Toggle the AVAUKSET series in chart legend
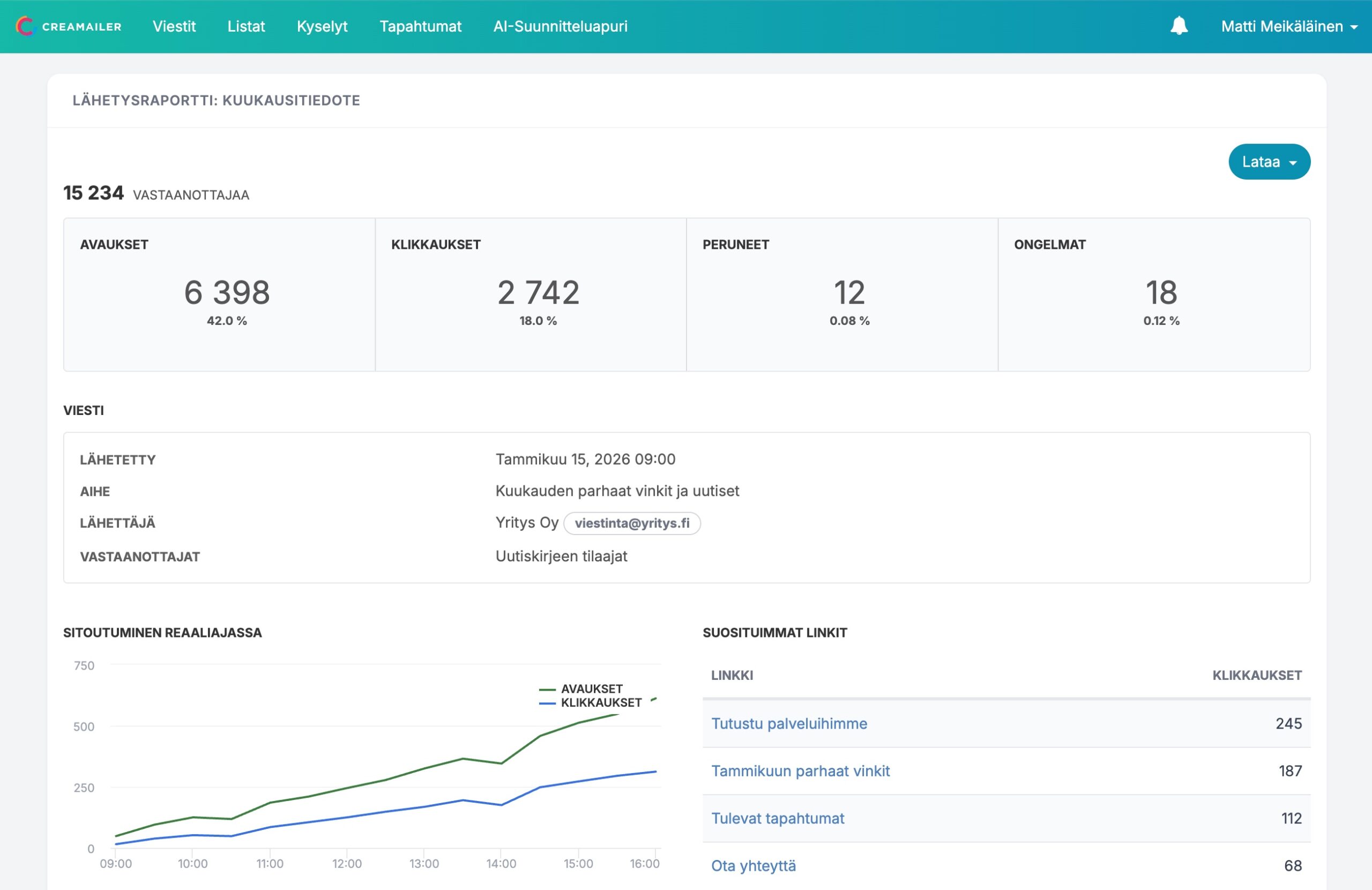The image size is (1372, 890). [x=591, y=689]
